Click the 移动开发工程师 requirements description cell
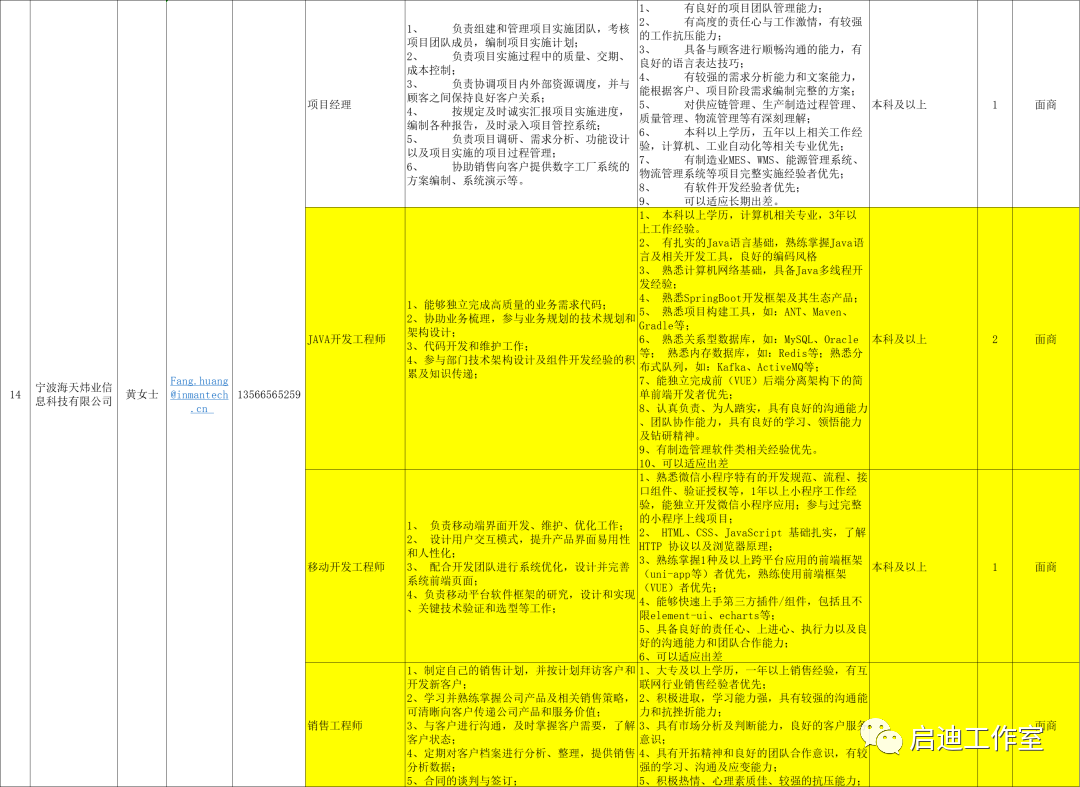Screen dimensions: 1080x787 752,567
